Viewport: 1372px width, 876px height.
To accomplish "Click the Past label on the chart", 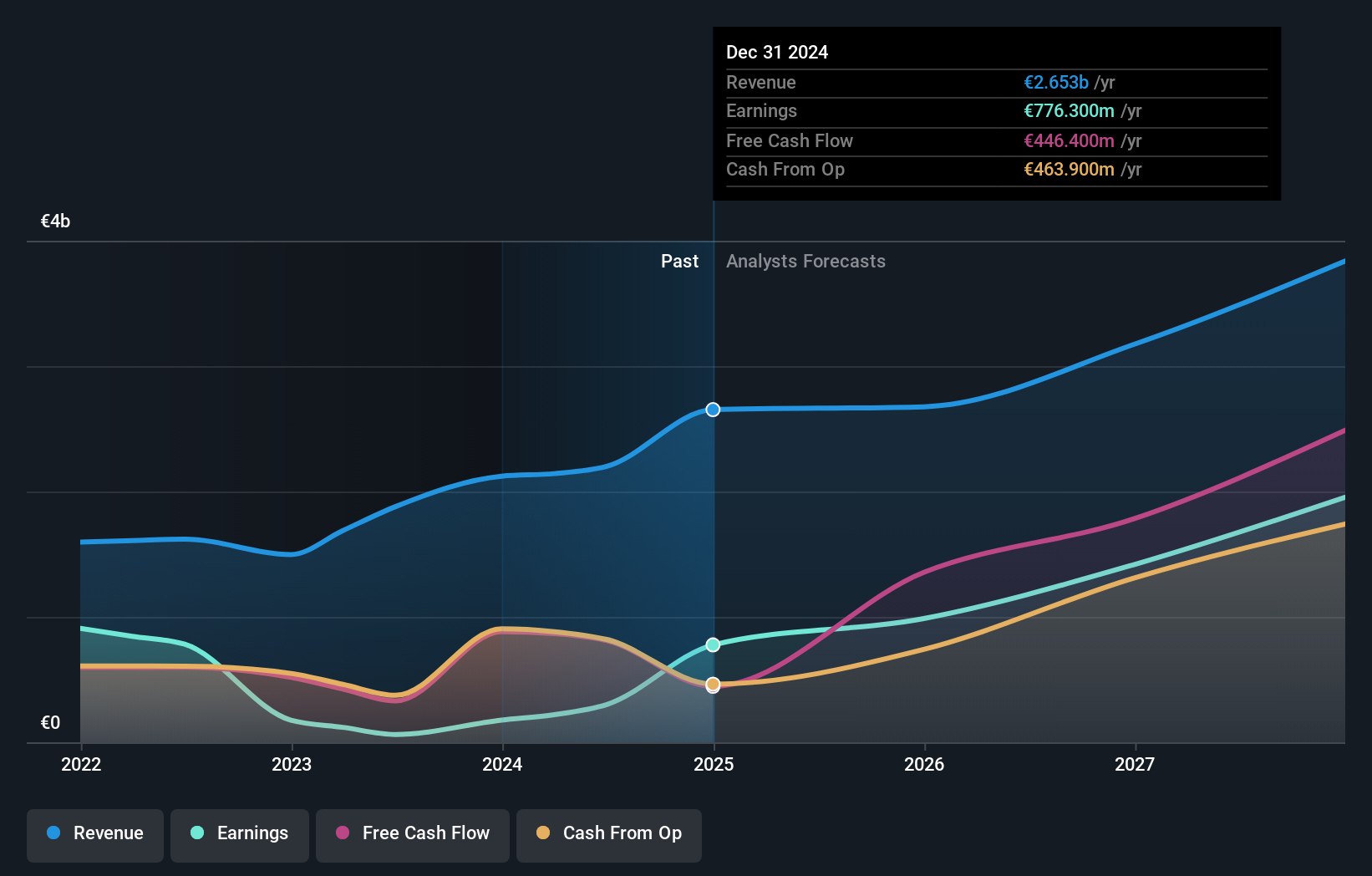I will coord(679,262).
